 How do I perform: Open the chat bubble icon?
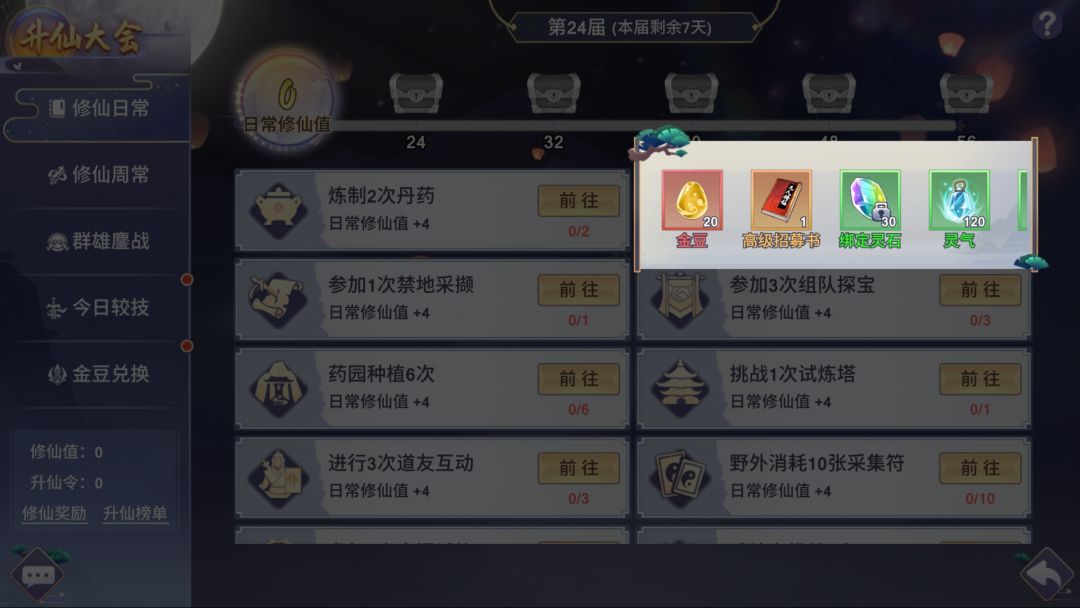pyautogui.click(x=38, y=575)
